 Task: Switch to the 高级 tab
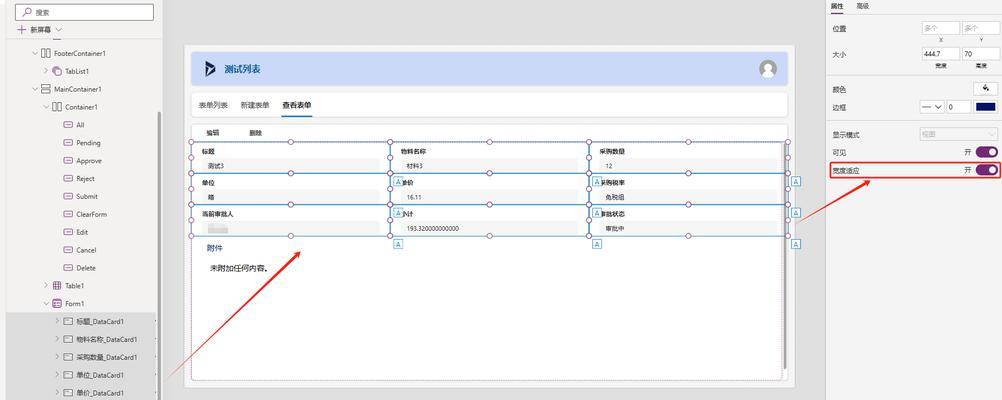[x=863, y=6]
